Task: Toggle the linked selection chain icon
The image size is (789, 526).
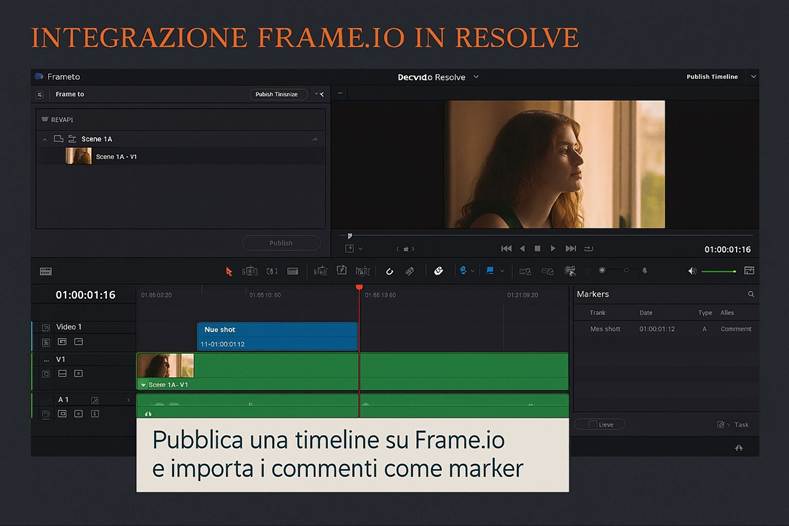Action: coord(410,271)
